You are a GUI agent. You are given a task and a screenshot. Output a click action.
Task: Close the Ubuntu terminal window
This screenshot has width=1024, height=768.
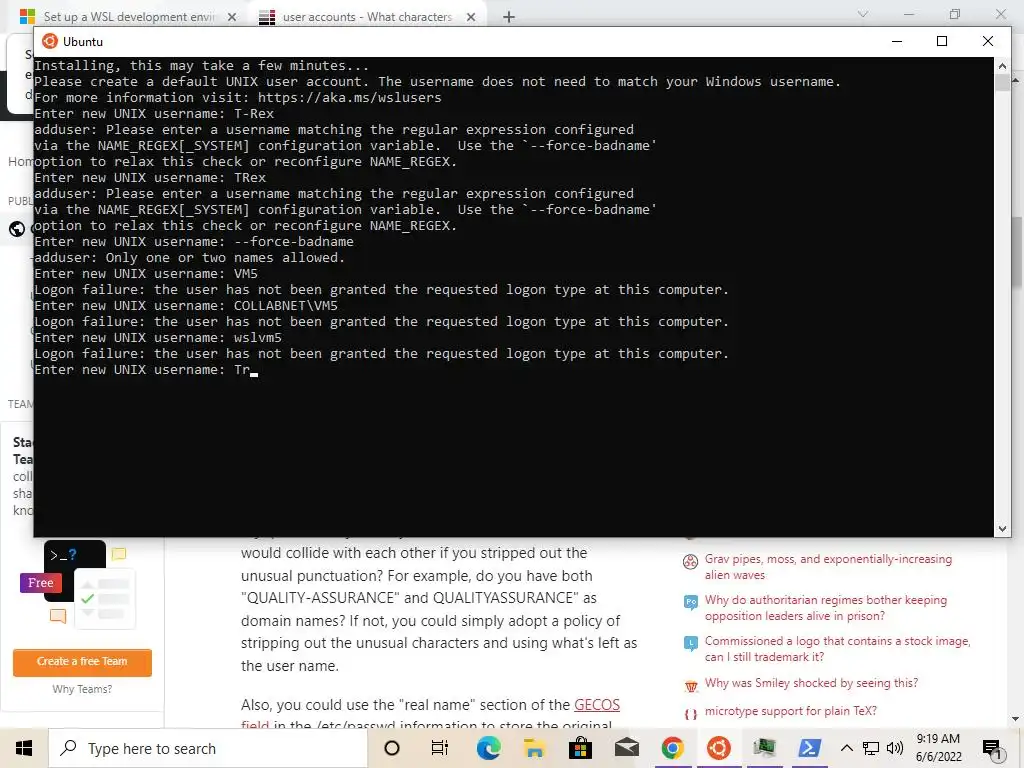(987, 41)
